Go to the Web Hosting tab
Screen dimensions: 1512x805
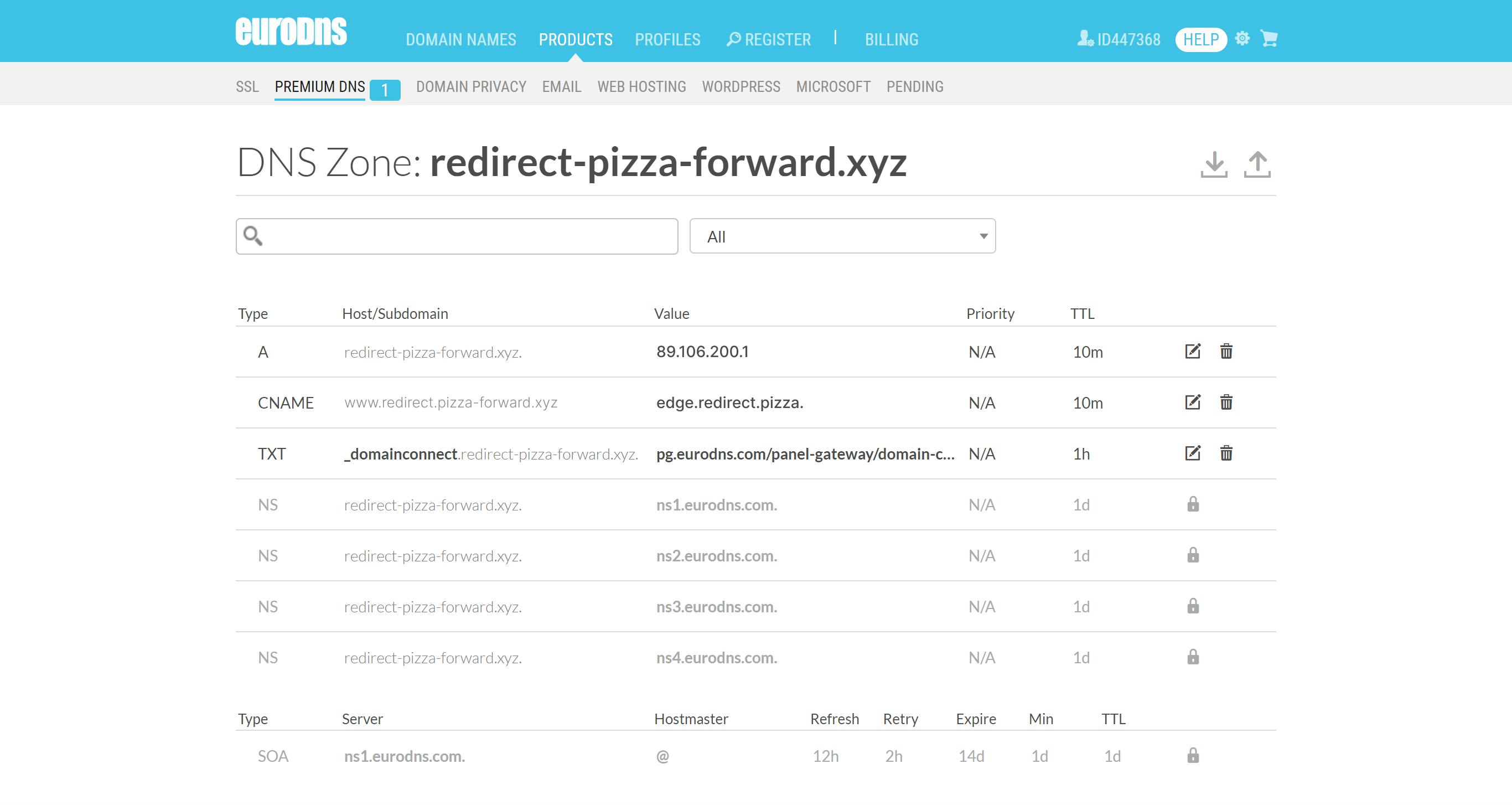(641, 87)
